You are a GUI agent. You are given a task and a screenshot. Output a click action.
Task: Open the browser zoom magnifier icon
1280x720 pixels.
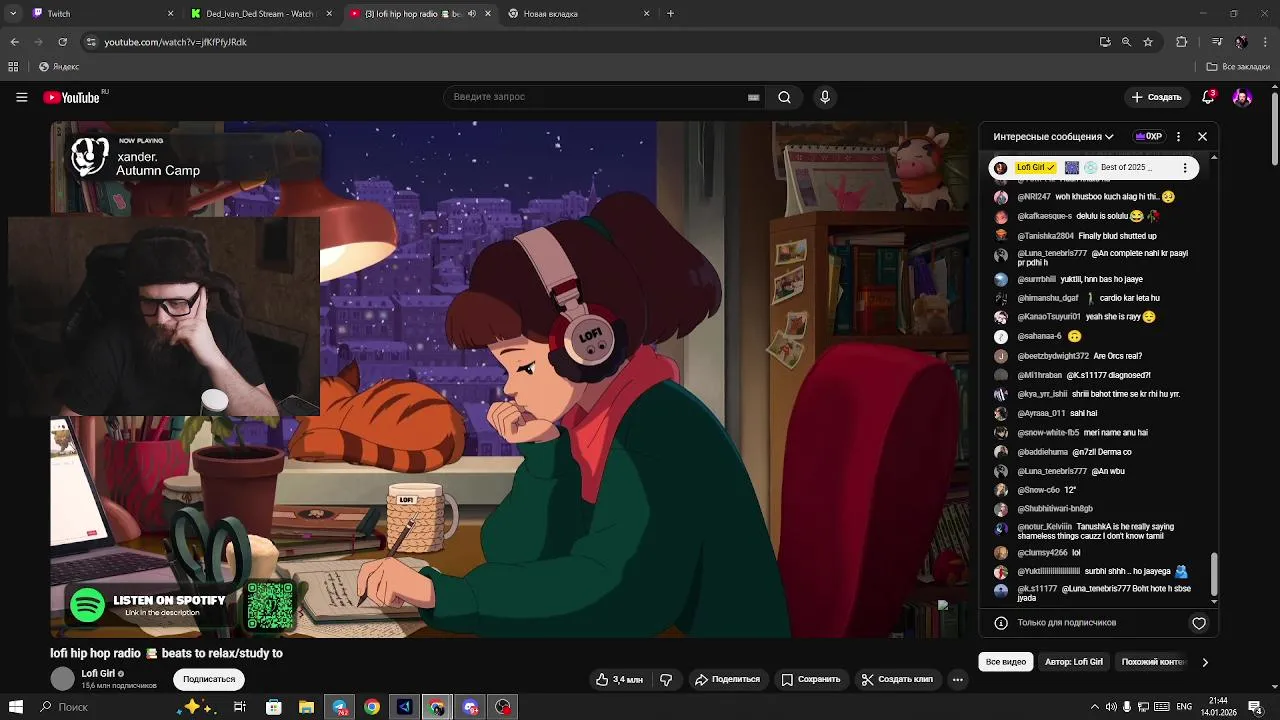point(1126,42)
